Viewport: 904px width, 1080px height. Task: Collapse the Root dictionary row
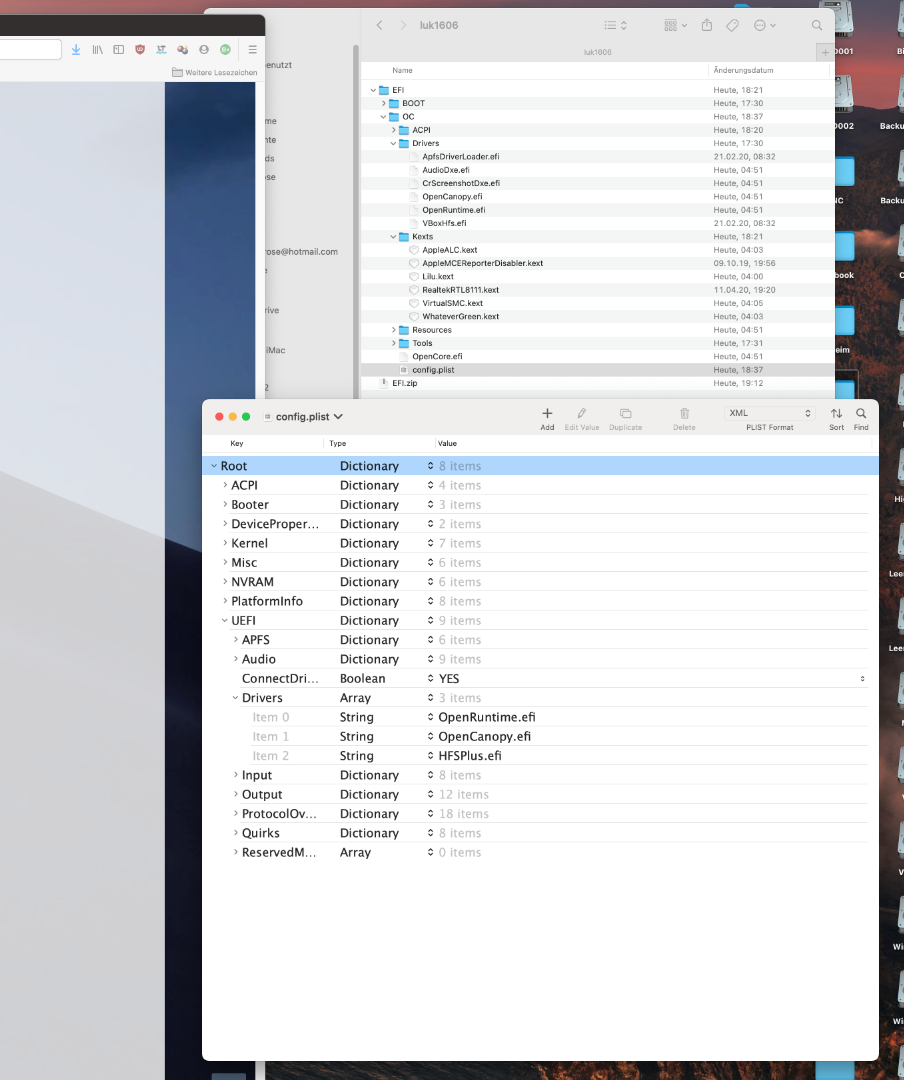pos(214,466)
